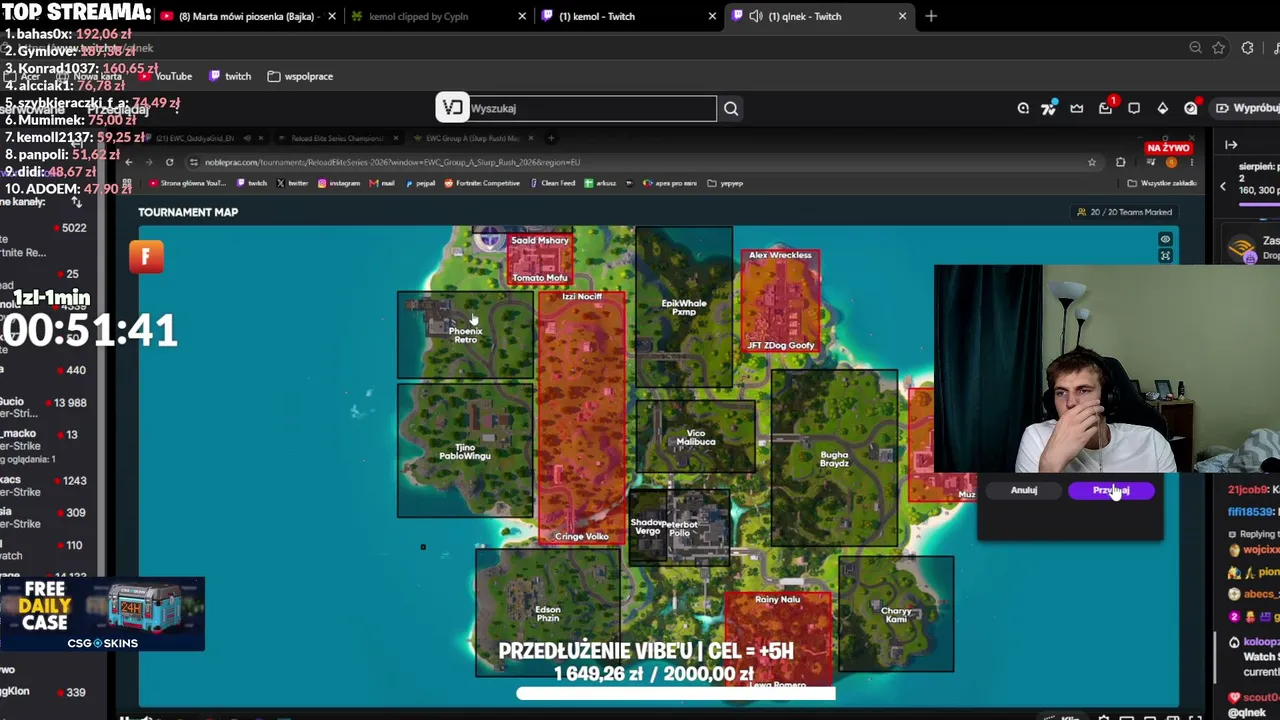Image resolution: width=1280 pixels, height=720 pixels.
Task: Click the Twitch search magnifier button
Action: pyautogui.click(x=731, y=108)
